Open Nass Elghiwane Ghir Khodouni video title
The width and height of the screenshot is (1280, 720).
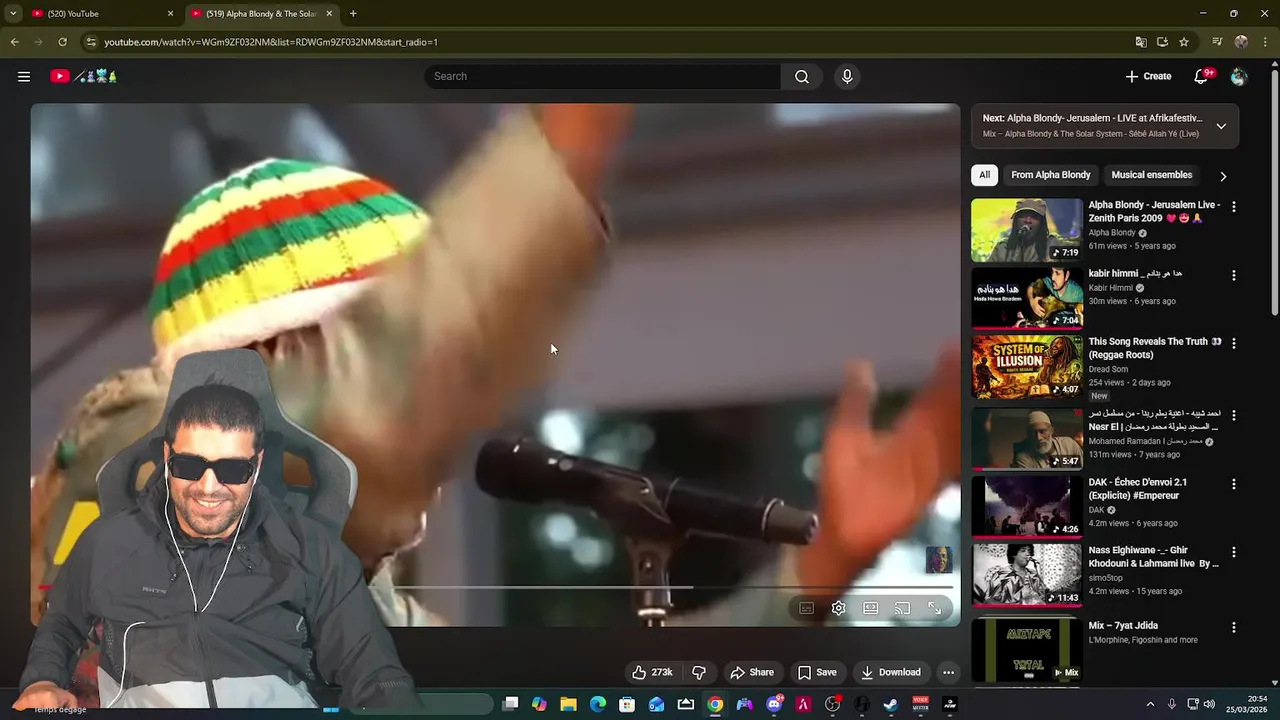(1153, 557)
